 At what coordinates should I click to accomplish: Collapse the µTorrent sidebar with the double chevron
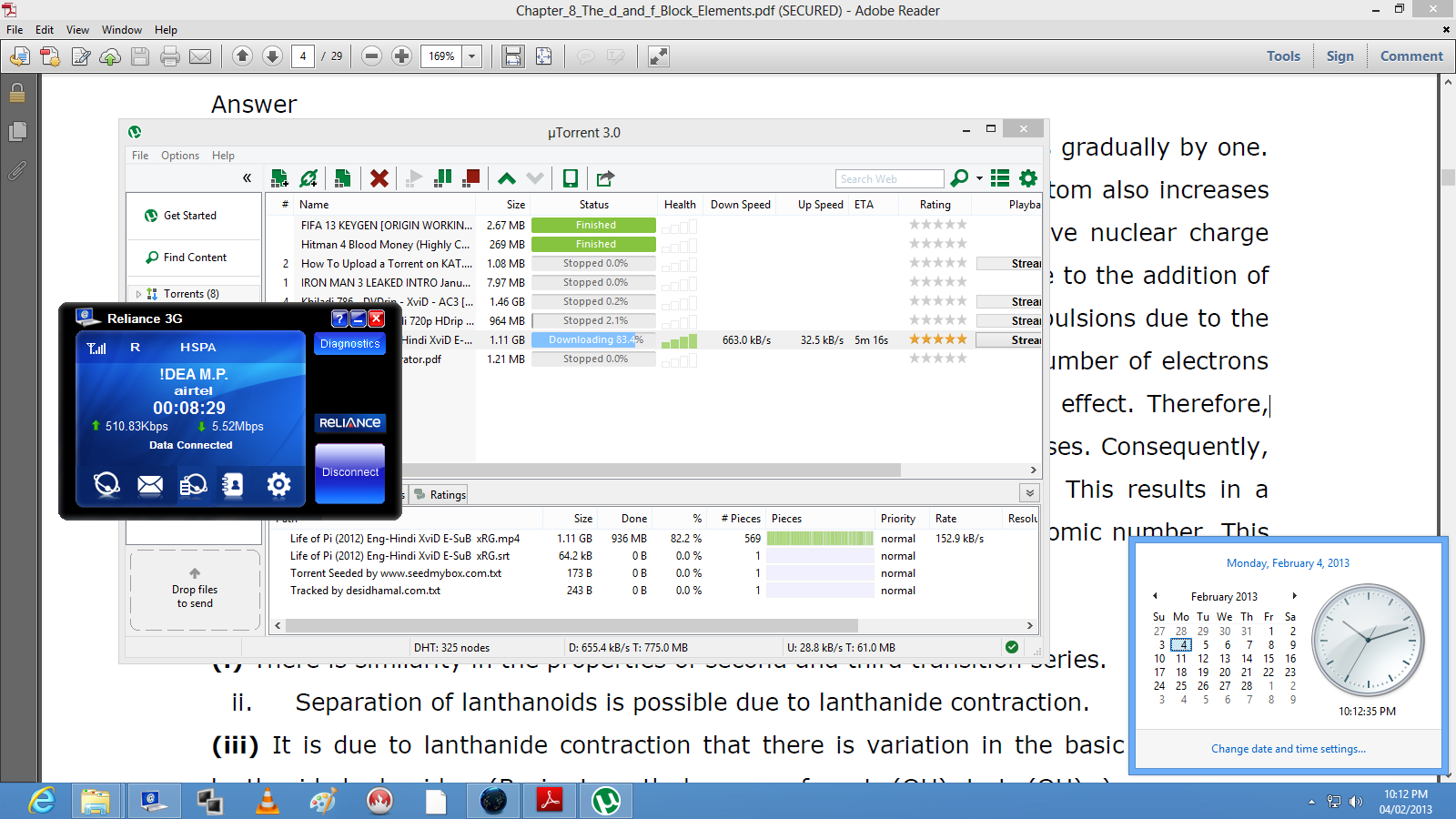[247, 178]
